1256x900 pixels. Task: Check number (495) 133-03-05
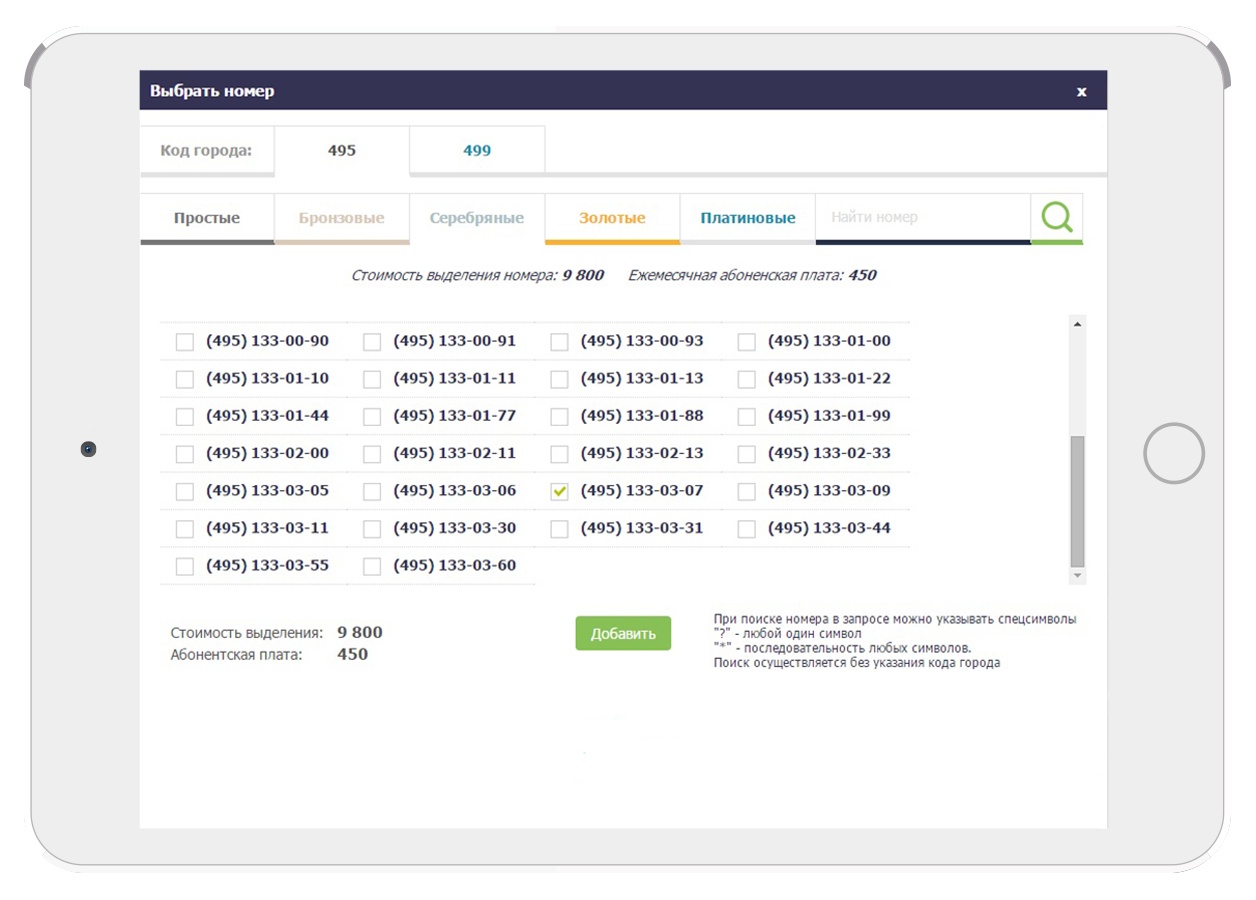click(185, 492)
